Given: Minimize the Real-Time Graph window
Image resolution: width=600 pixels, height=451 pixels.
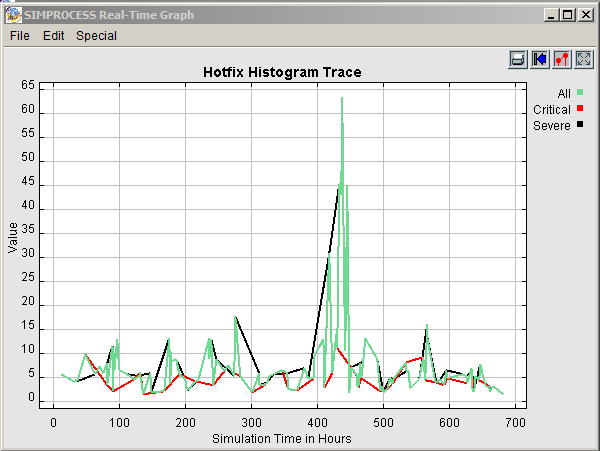Looking at the screenshot, I should click(551, 15).
